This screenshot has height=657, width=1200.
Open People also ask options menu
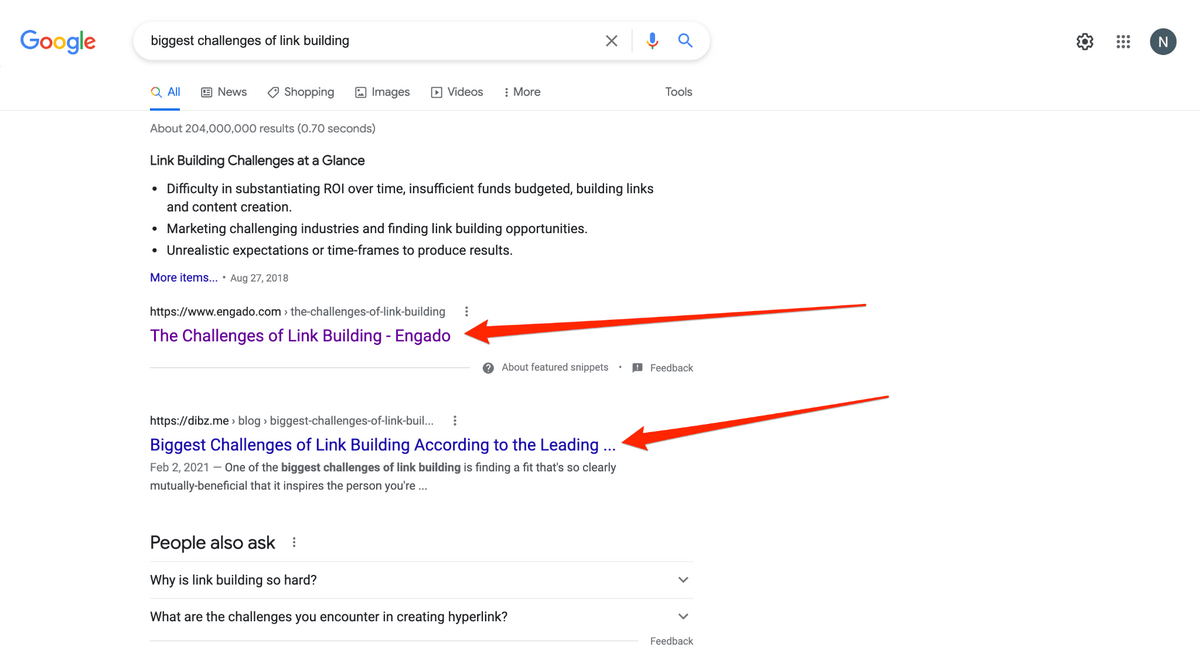pyautogui.click(x=294, y=543)
